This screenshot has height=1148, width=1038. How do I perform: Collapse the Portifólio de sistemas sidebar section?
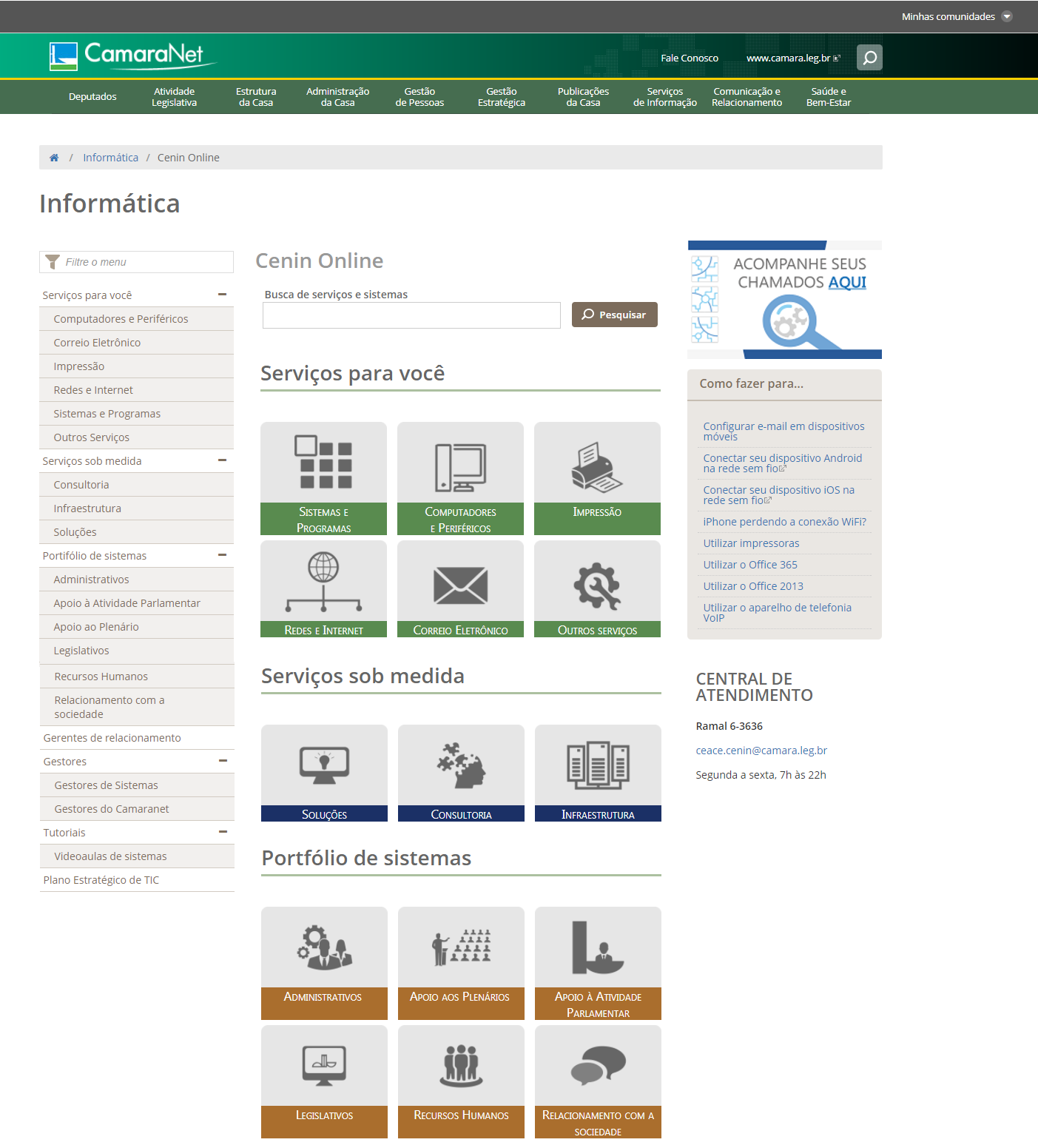tap(222, 555)
